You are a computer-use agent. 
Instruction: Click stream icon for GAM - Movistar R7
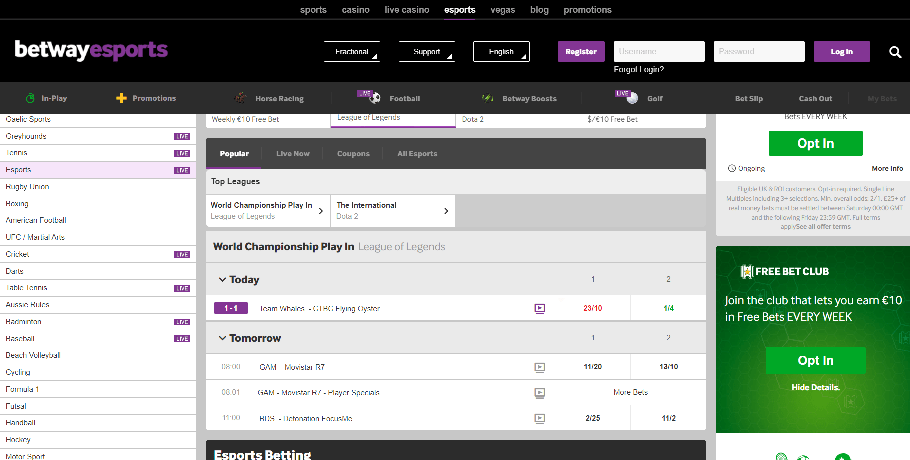click(x=540, y=367)
